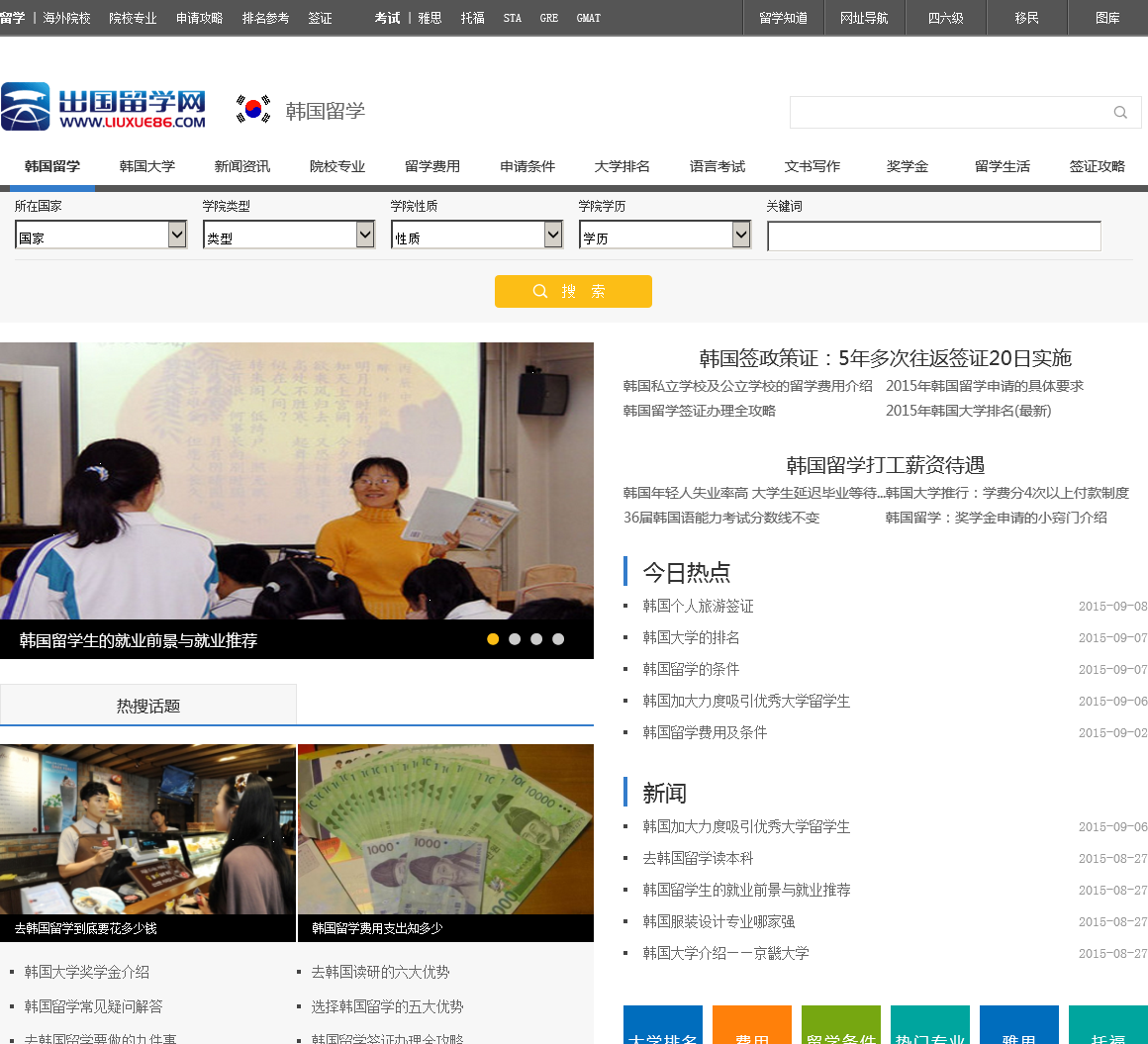Viewport: 1148px width, 1044px height.
Task: Click the 关键词 keyword input field
Action: point(933,237)
